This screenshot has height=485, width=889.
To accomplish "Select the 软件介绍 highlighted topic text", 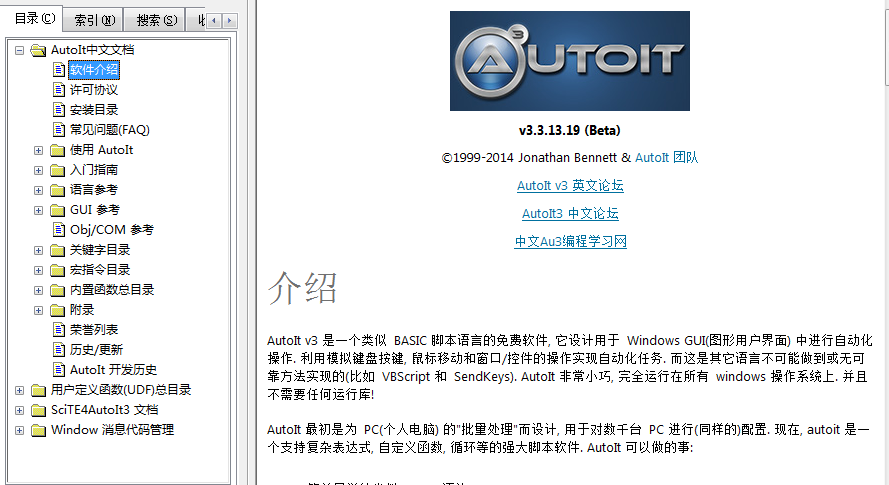I will (x=94, y=70).
